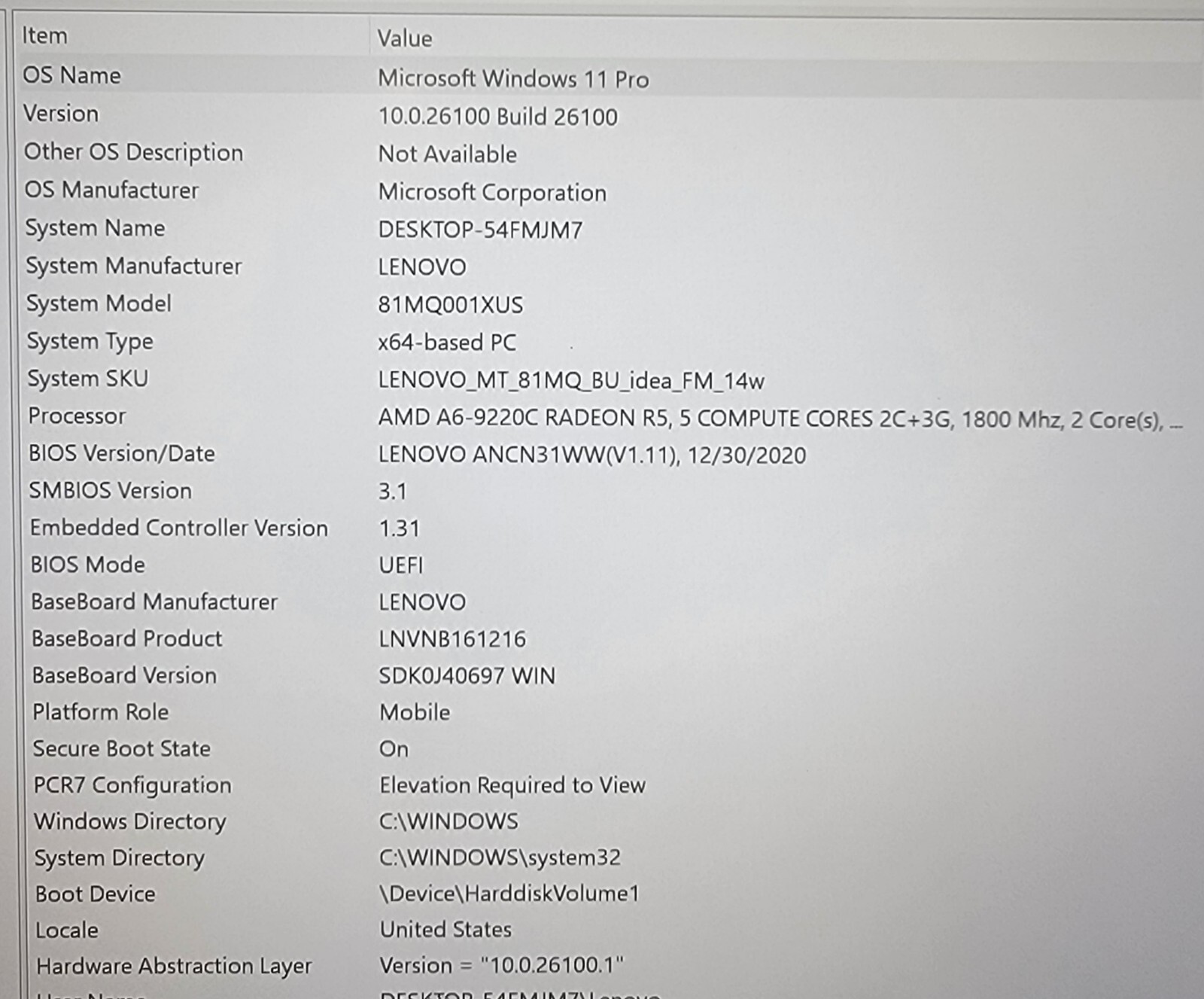Select System SKU row label
1204x999 pixels.
(88, 379)
